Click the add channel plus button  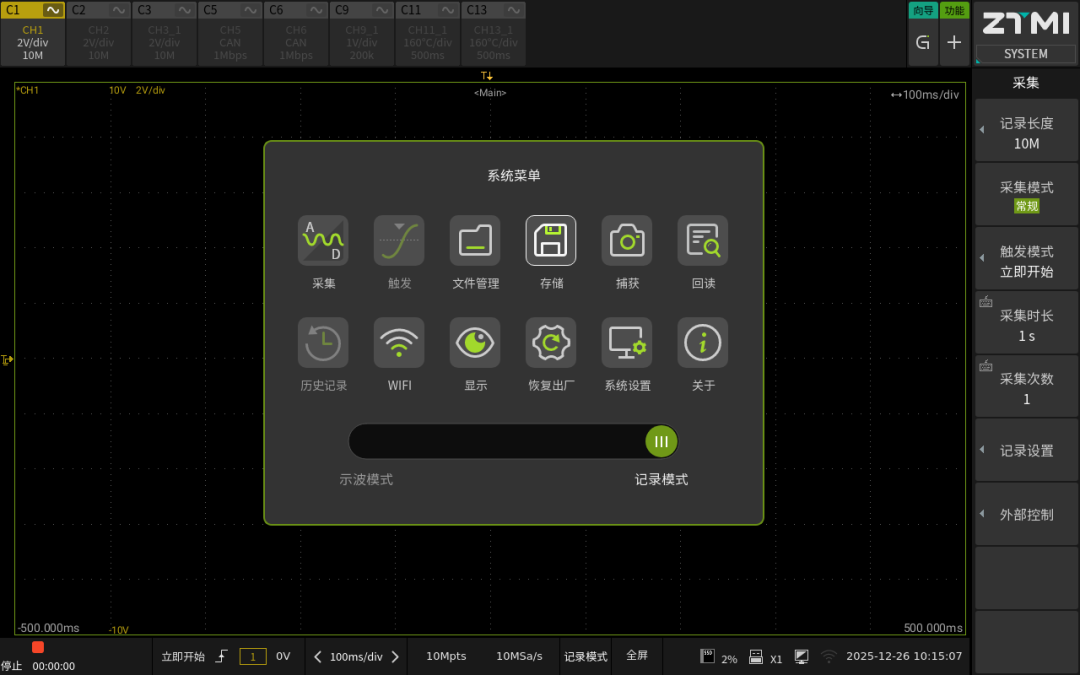[954, 42]
